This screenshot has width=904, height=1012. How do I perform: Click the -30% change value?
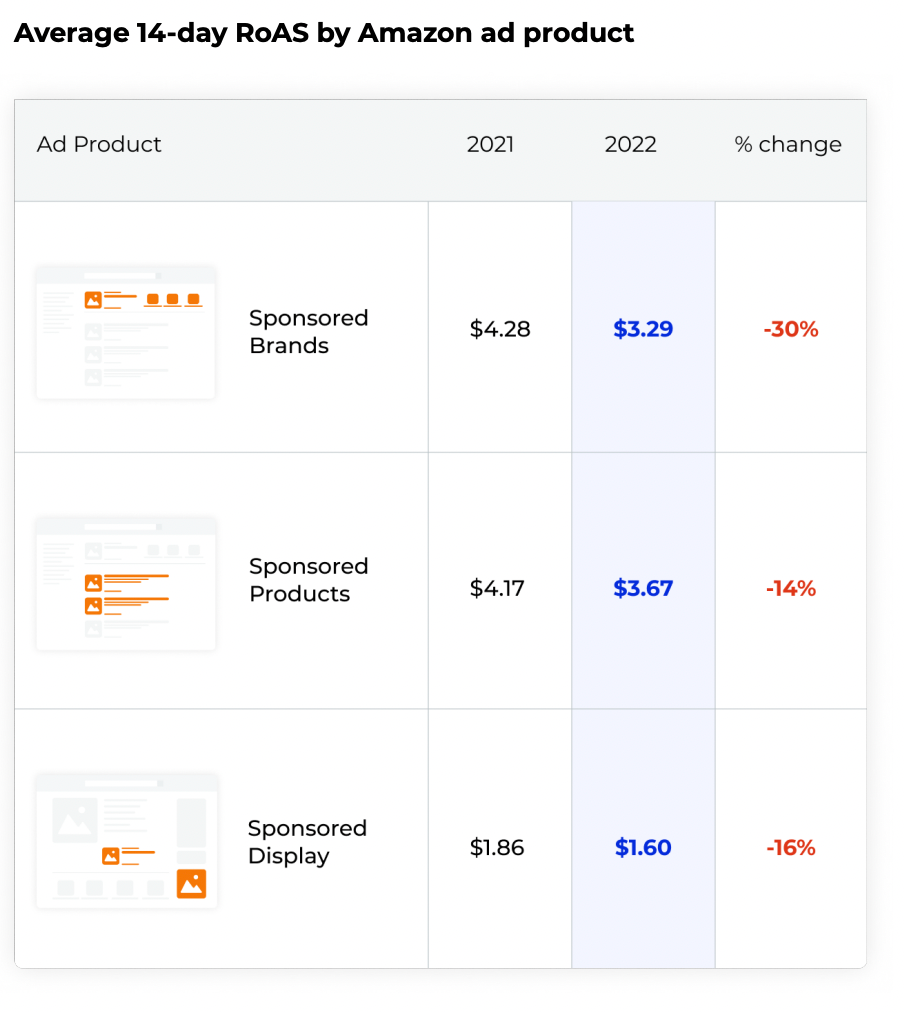tap(791, 329)
